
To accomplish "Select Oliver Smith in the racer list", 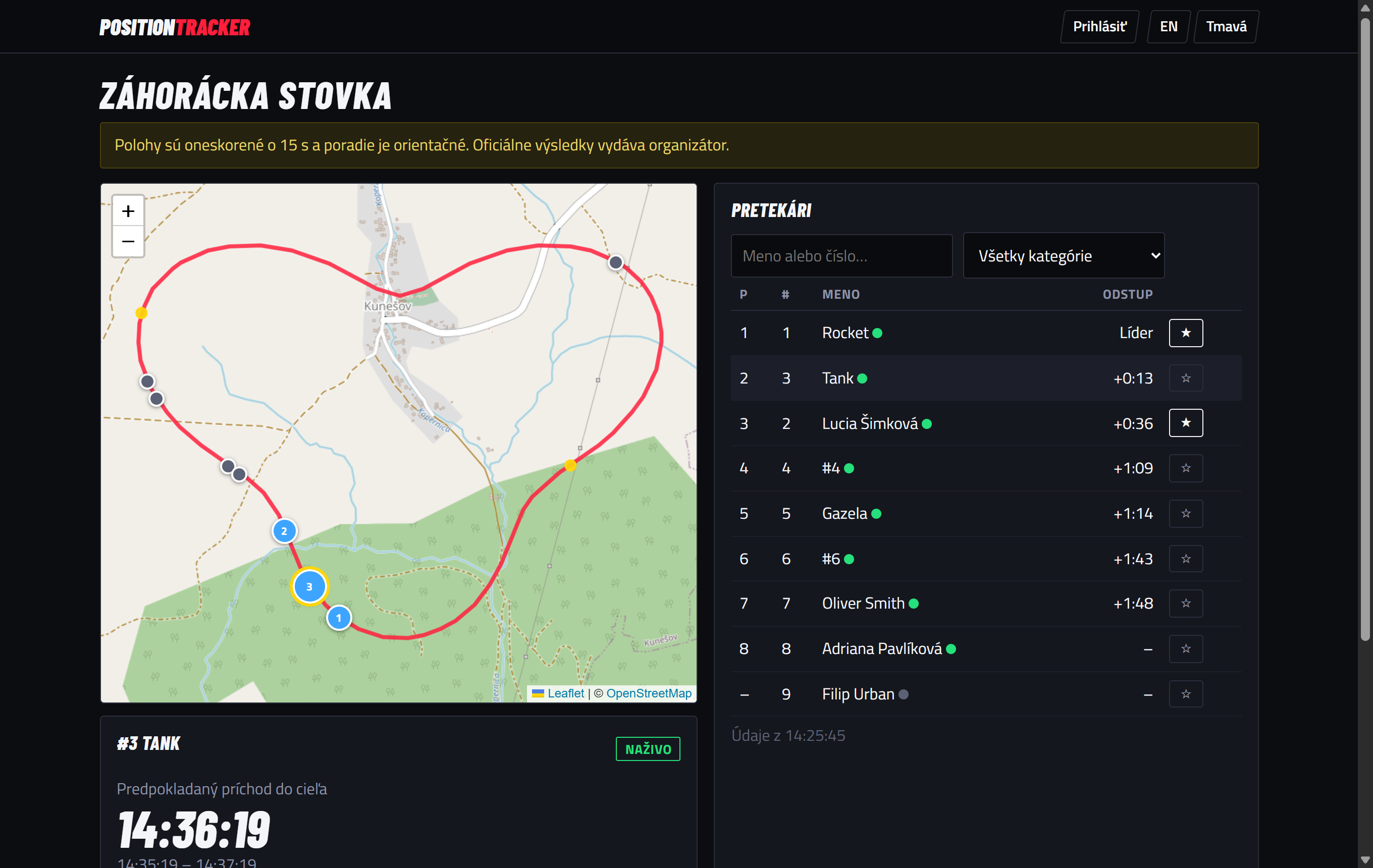I will click(863, 604).
